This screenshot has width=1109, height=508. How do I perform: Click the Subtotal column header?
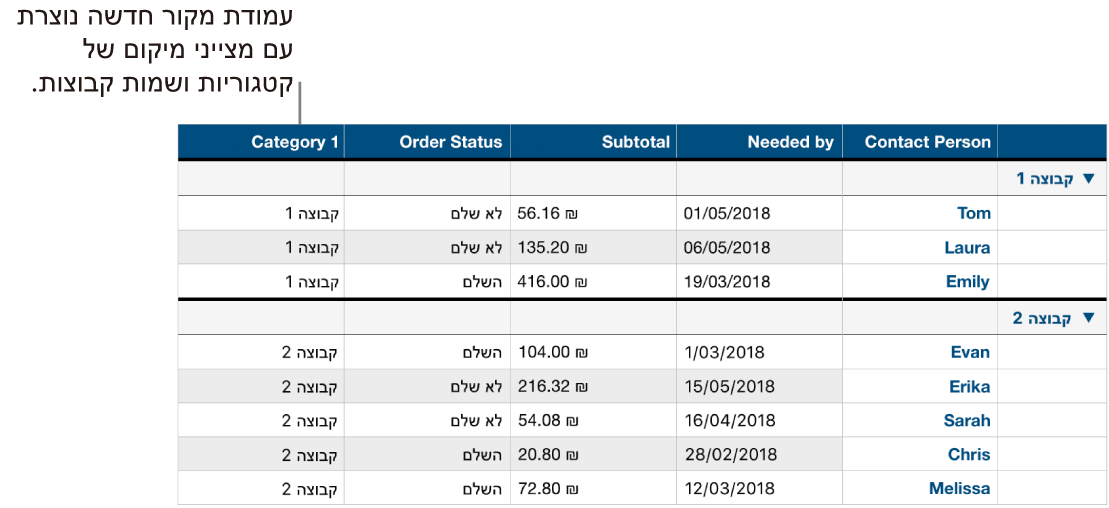point(635,142)
